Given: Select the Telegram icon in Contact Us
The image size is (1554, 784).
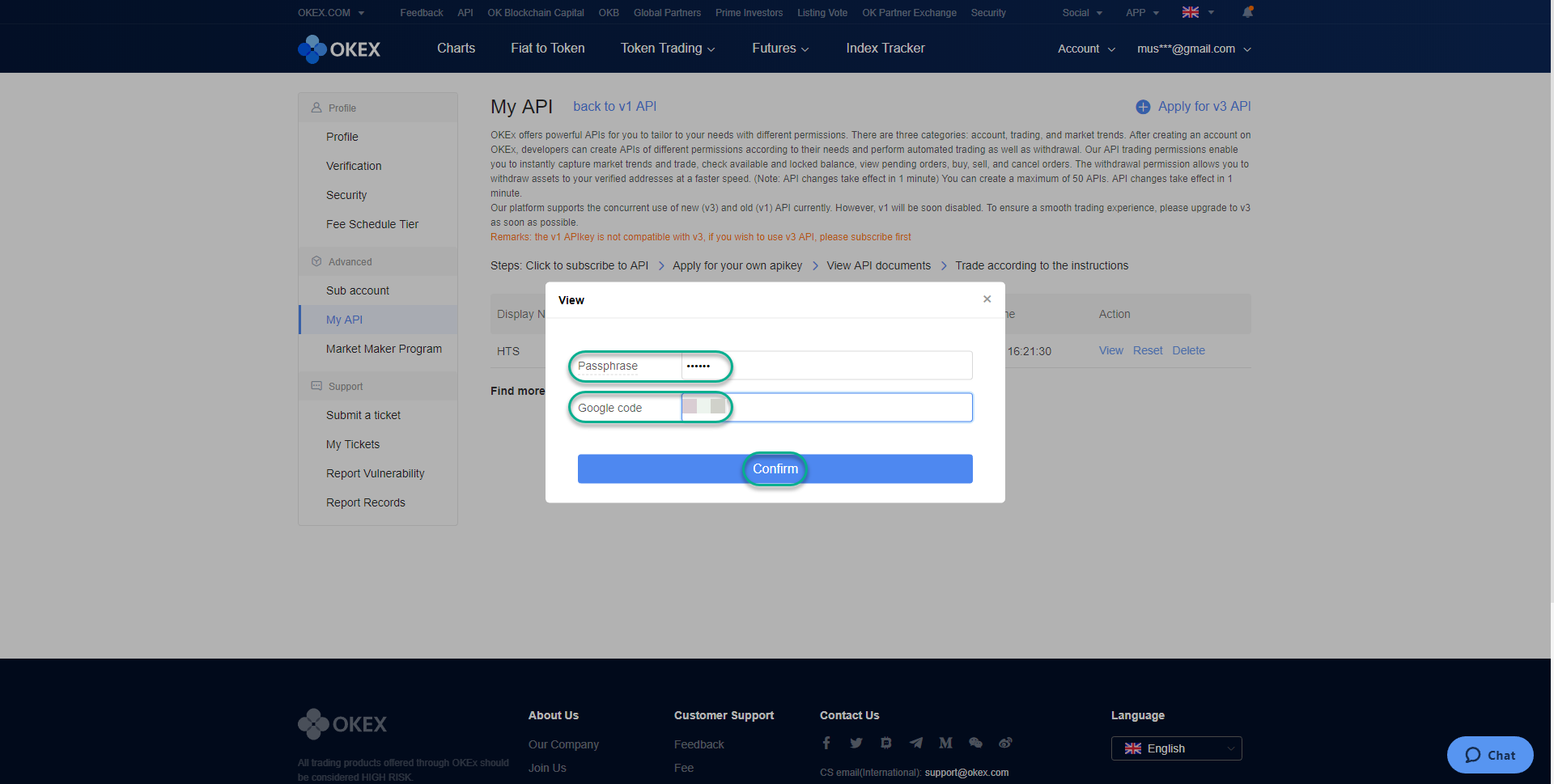Looking at the screenshot, I should (x=916, y=743).
